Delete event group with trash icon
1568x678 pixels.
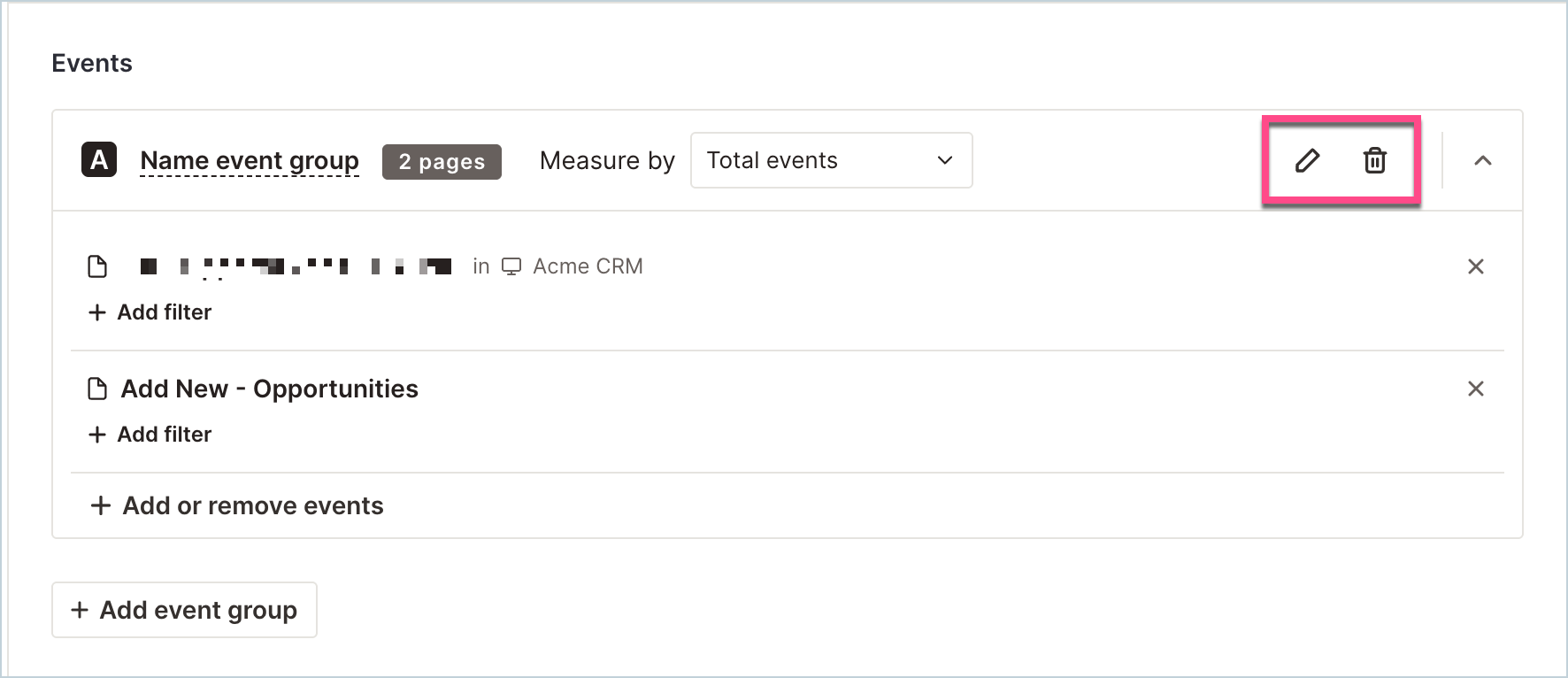click(1374, 160)
